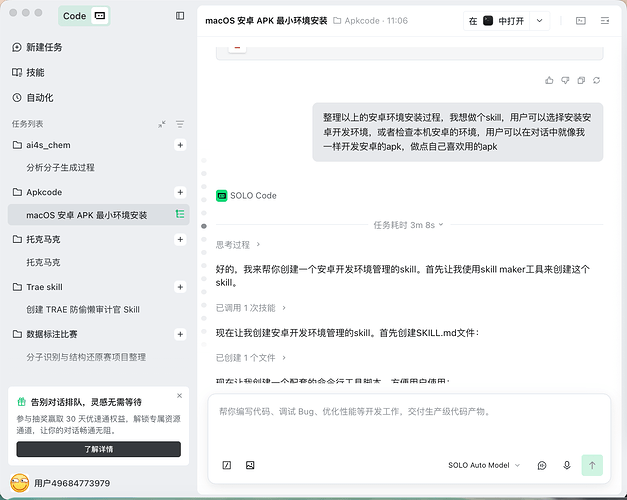Expand 已调用 1 次技能
Image resolution: width=627 pixels, height=500 pixels.
click(251, 308)
